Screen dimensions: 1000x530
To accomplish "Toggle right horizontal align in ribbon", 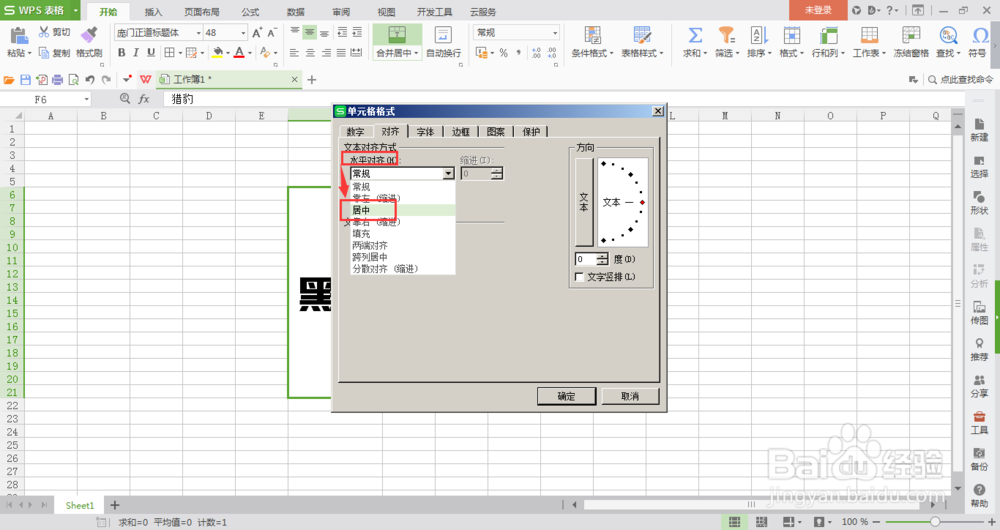I will 325,52.
